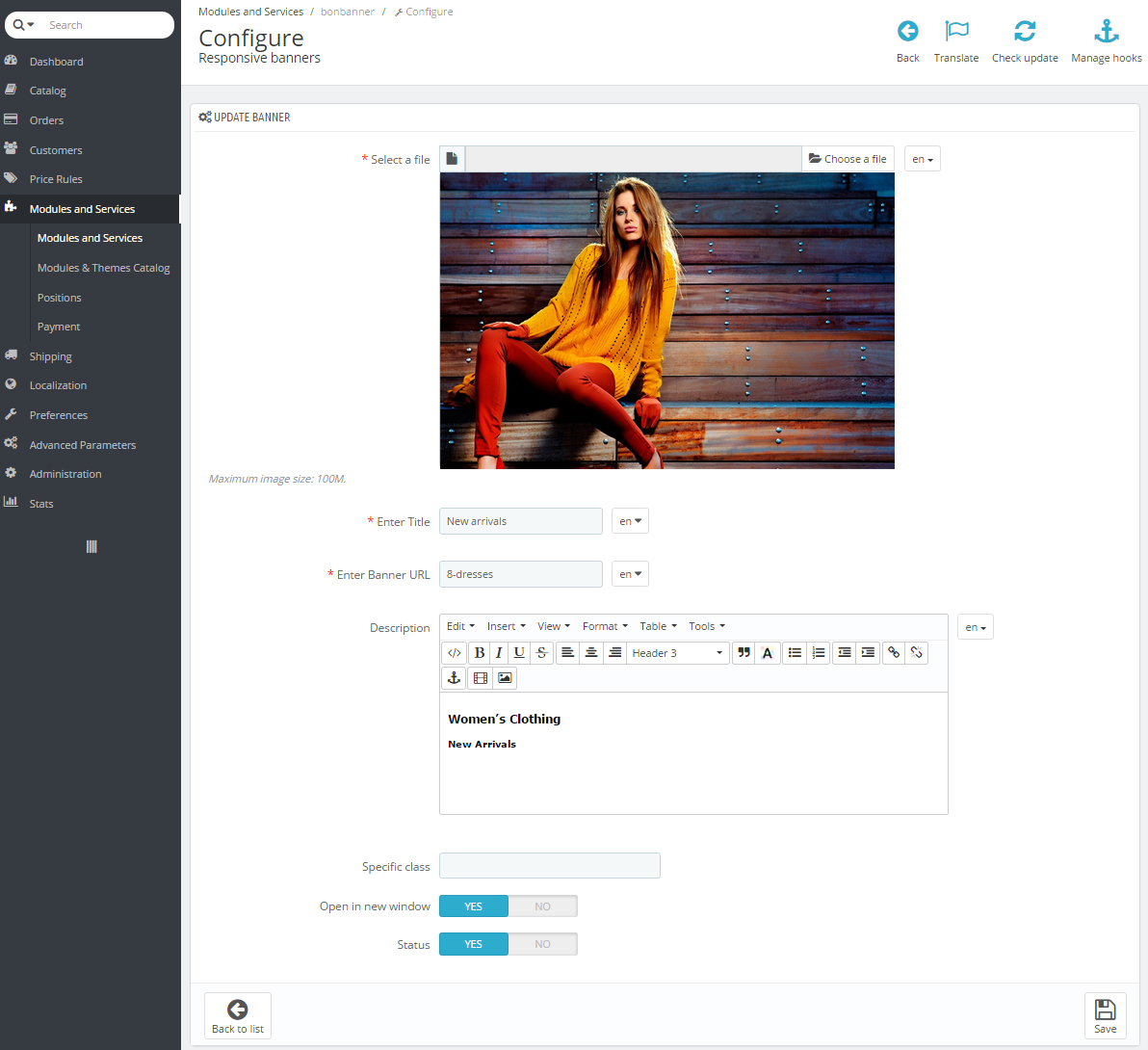Go to Modules & Themes Catalog

point(103,267)
